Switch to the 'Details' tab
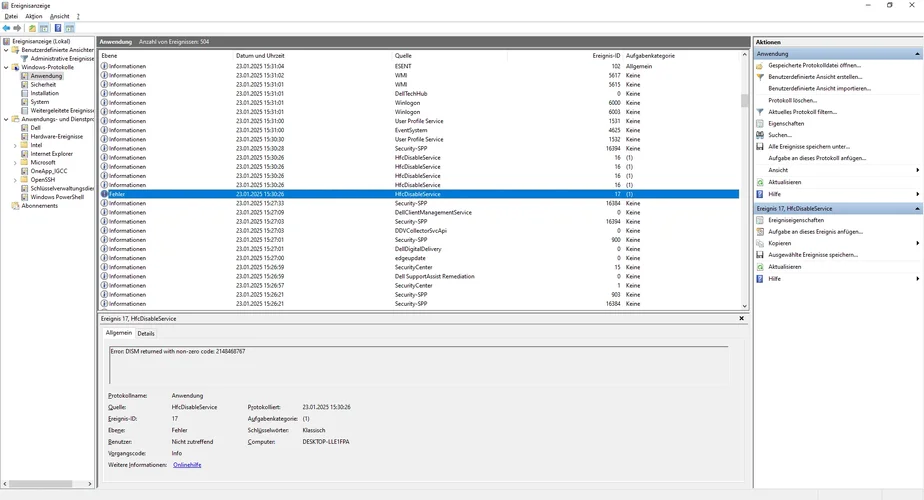This screenshot has height=500, width=924. tap(146, 334)
